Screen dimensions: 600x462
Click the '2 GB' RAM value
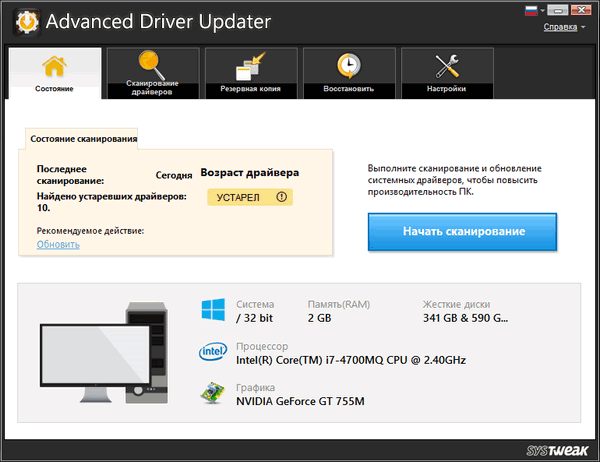pyautogui.click(x=320, y=318)
